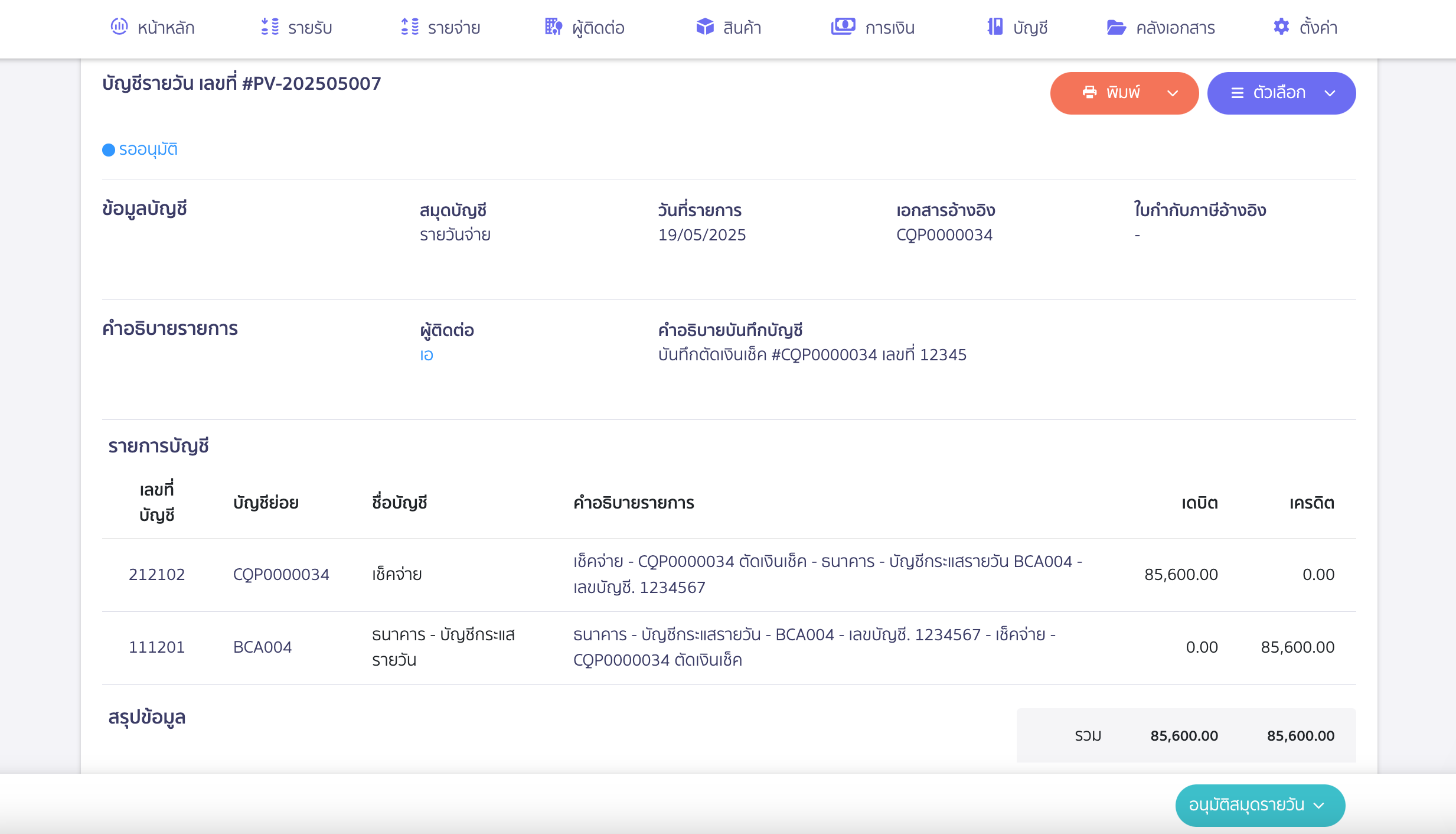
Task: Click the ledger book icon beside บัญชี
Action: click(995, 27)
